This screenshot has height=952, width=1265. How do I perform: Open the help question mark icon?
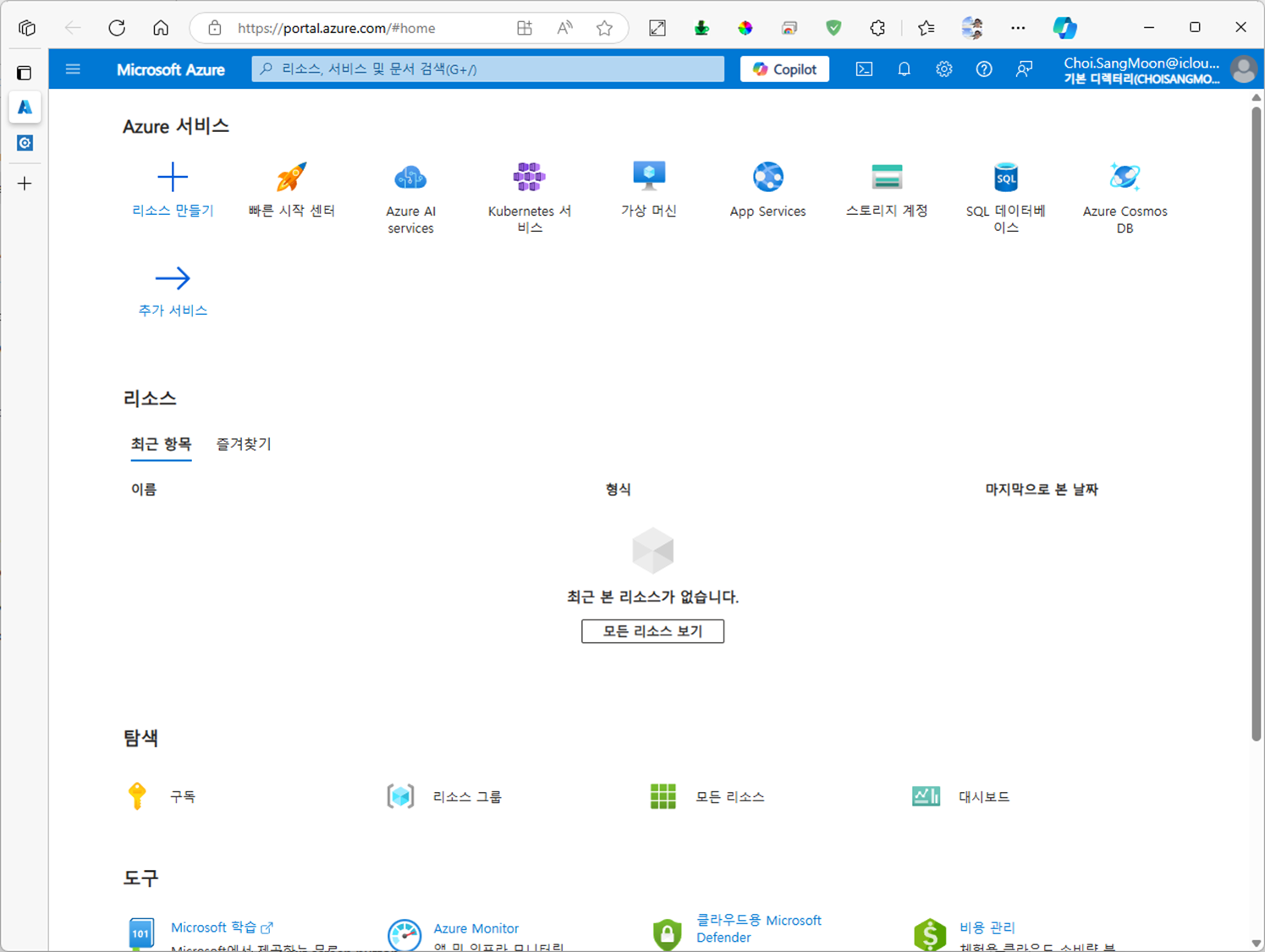(x=983, y=69)
